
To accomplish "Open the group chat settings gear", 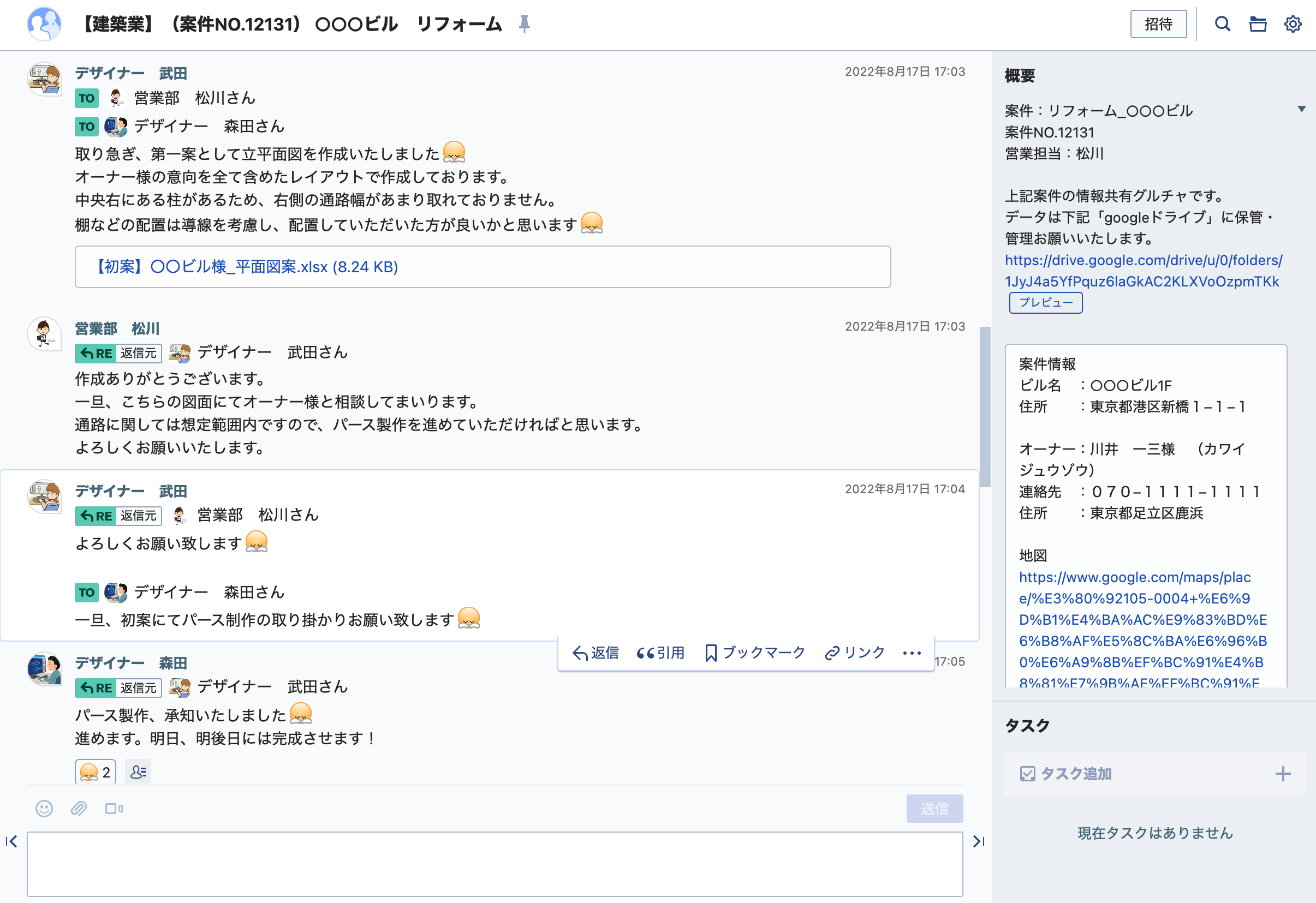I will pos(1293,24).
